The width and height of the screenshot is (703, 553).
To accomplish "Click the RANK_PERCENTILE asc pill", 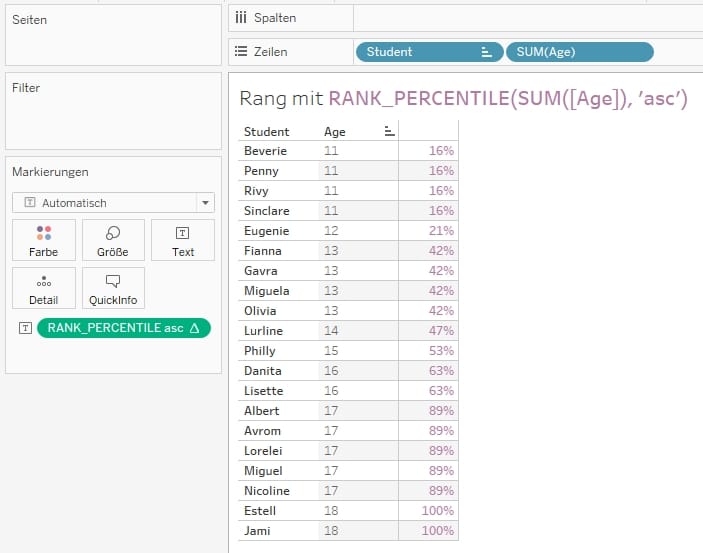I will click(x=115, y=328).
